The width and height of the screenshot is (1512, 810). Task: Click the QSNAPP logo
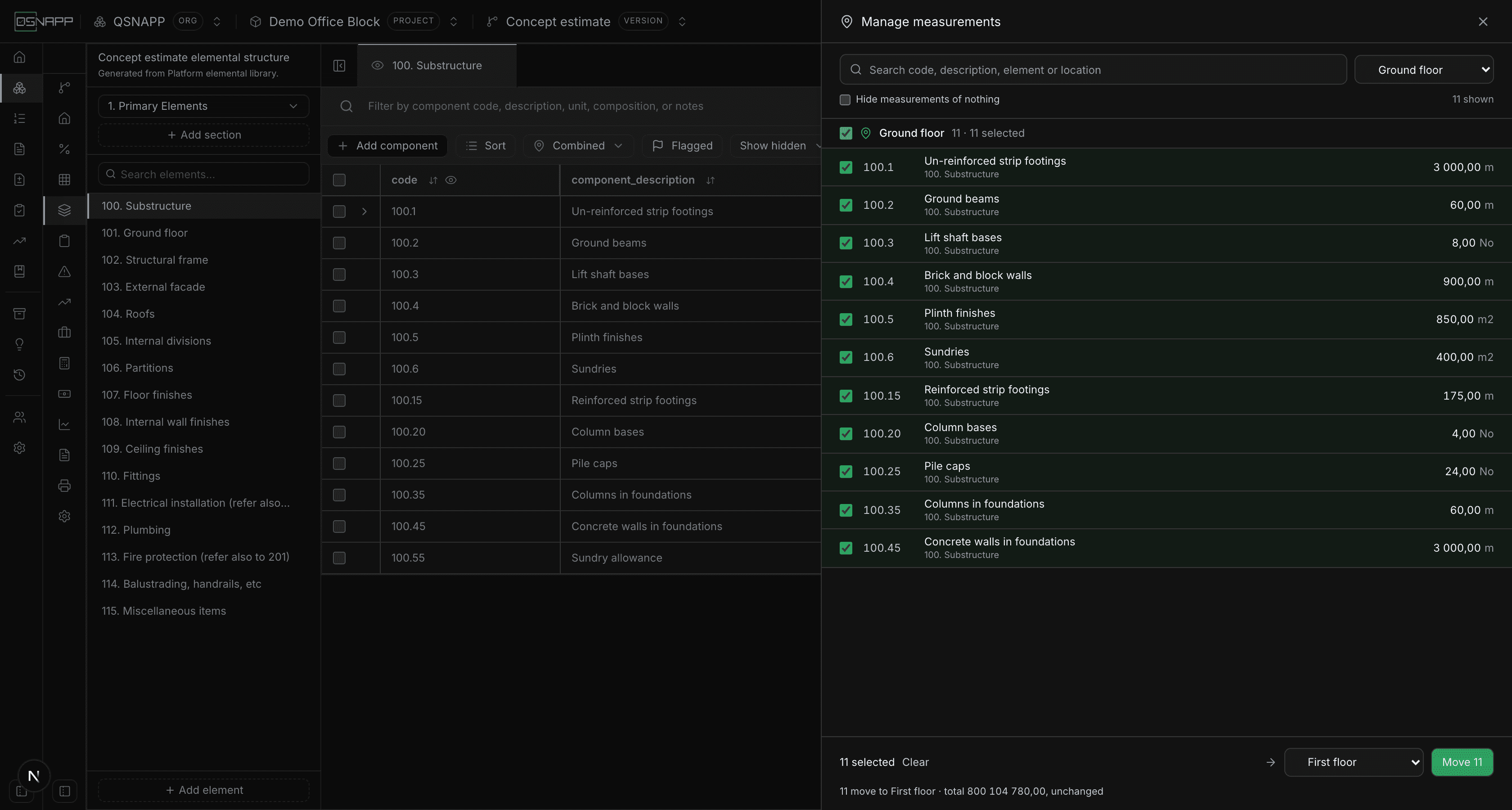pyautogui.click(x=44, y=22)
